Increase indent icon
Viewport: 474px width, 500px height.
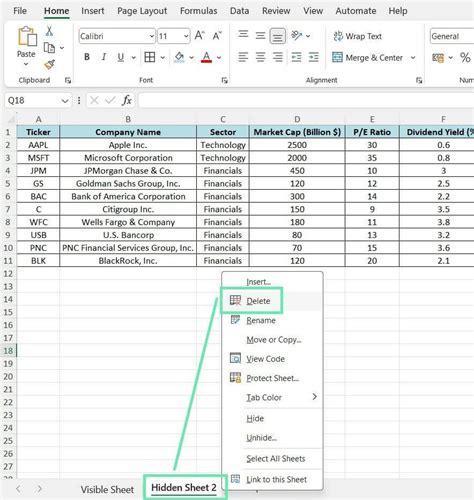[x=314, y=57]
